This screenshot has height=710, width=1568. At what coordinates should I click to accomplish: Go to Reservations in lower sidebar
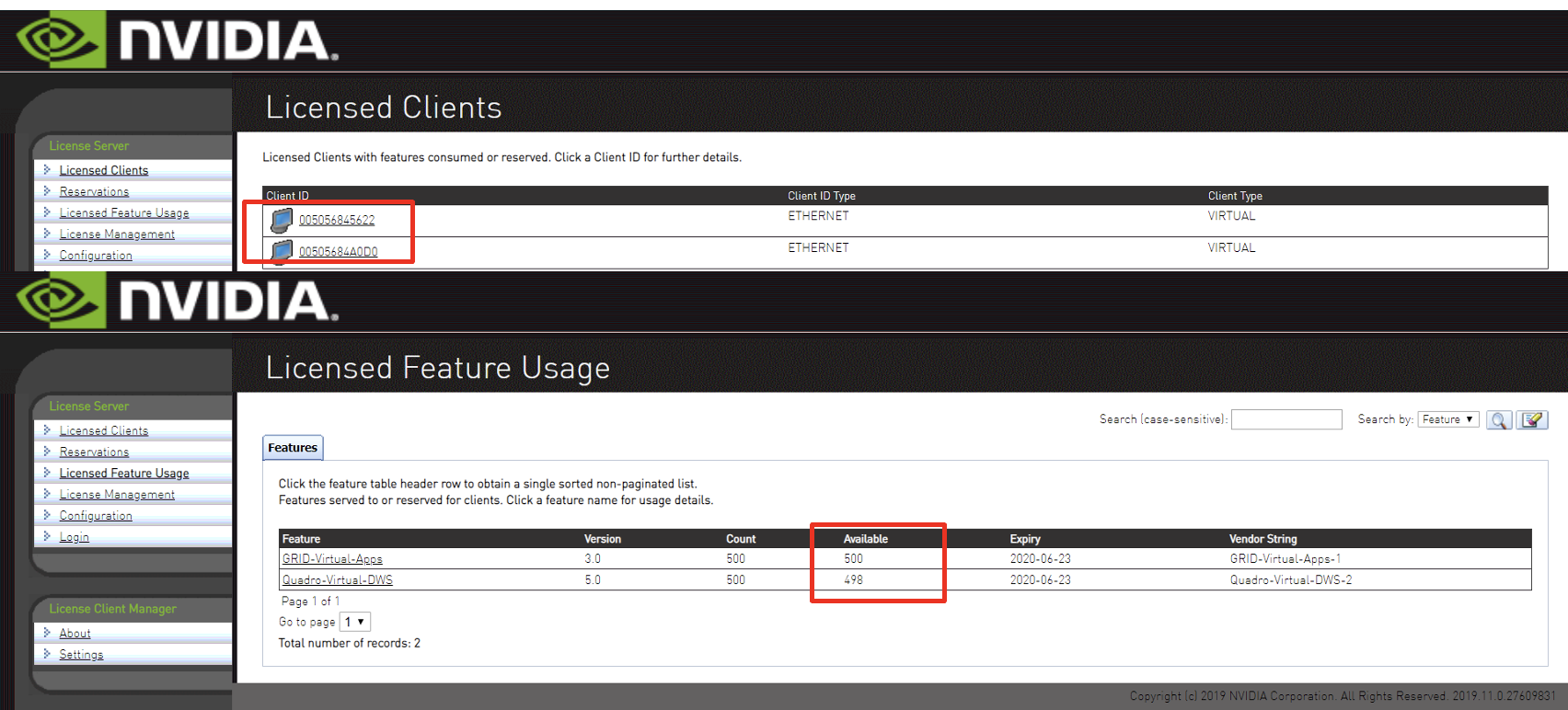click(94, 452)
